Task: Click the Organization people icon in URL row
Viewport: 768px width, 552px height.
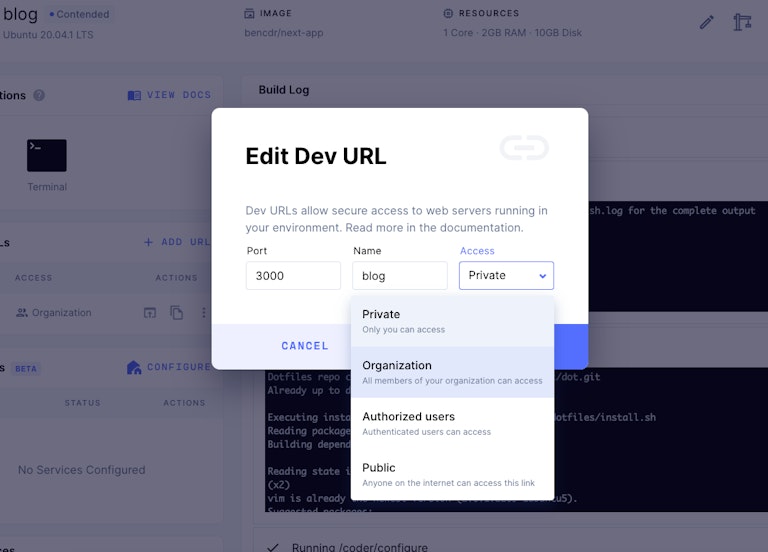Action: point(22,312)
